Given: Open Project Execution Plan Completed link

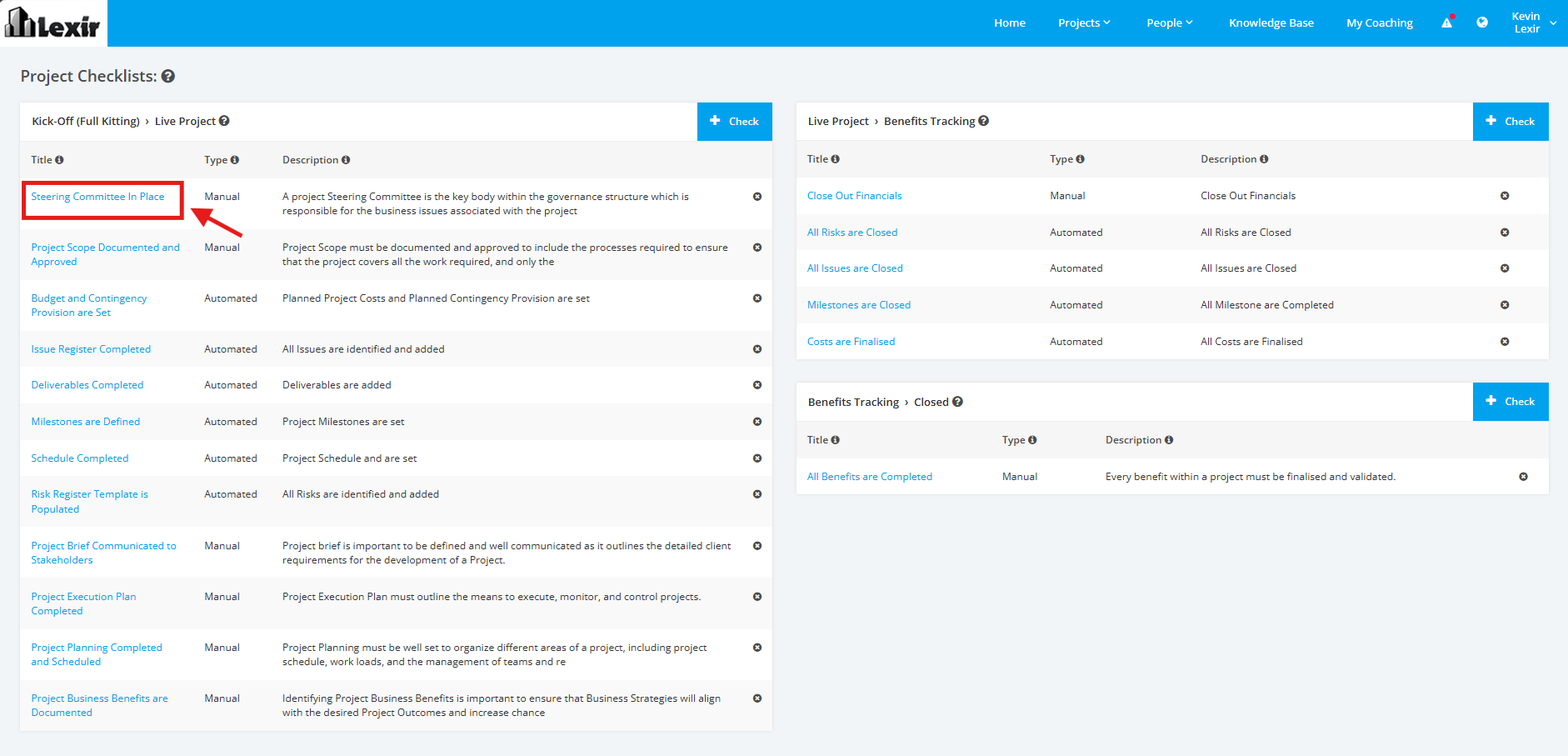Looking at the screenshot, I should pyautogui.click(x=83, y=603).
